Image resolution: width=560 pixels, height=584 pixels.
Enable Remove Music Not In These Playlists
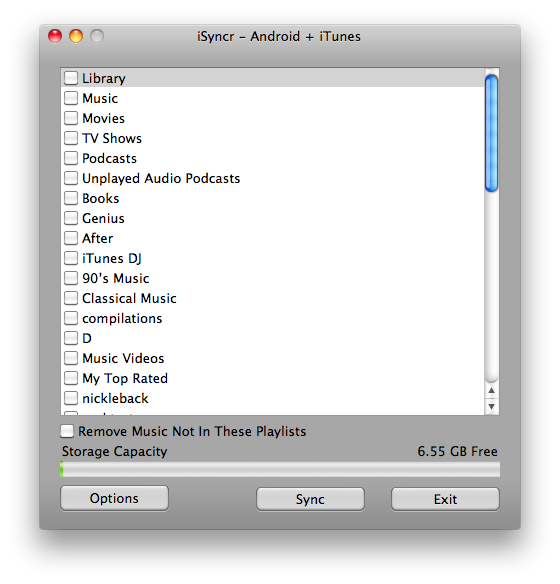pos(67,431)
